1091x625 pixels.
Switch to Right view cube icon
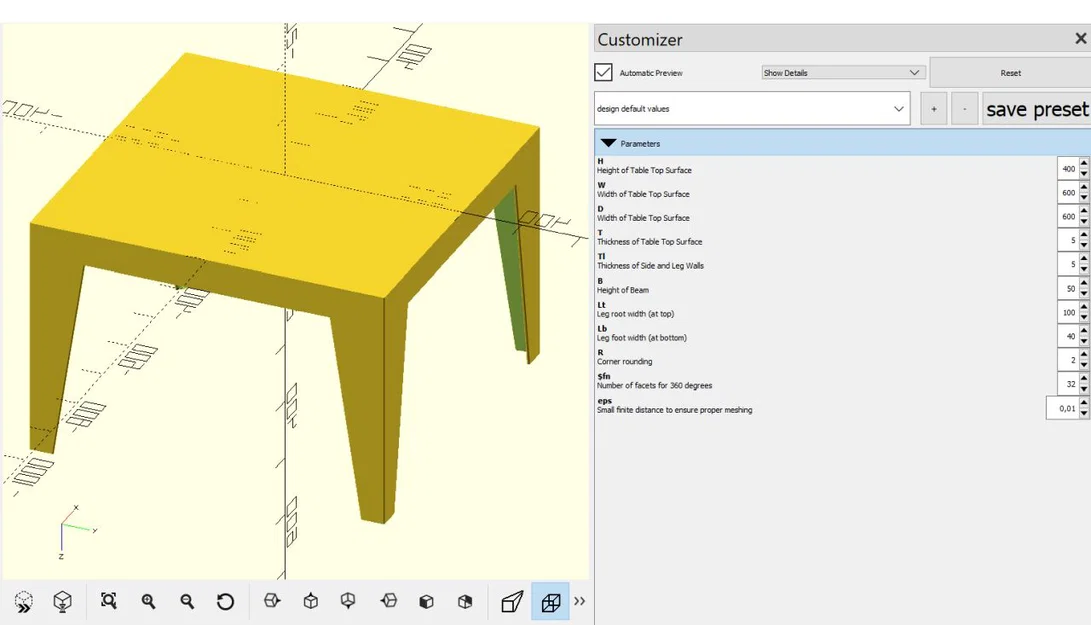[x=272, y=601]
